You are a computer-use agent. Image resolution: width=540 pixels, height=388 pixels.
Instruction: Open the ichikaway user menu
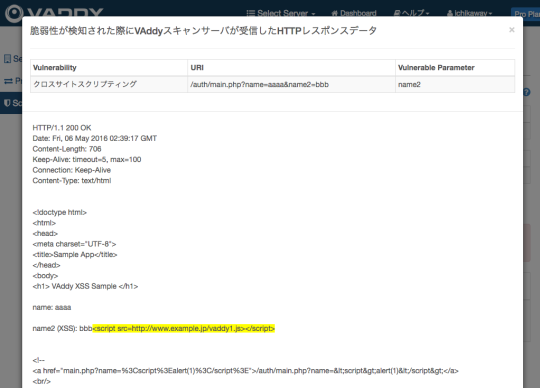point(470,13)
